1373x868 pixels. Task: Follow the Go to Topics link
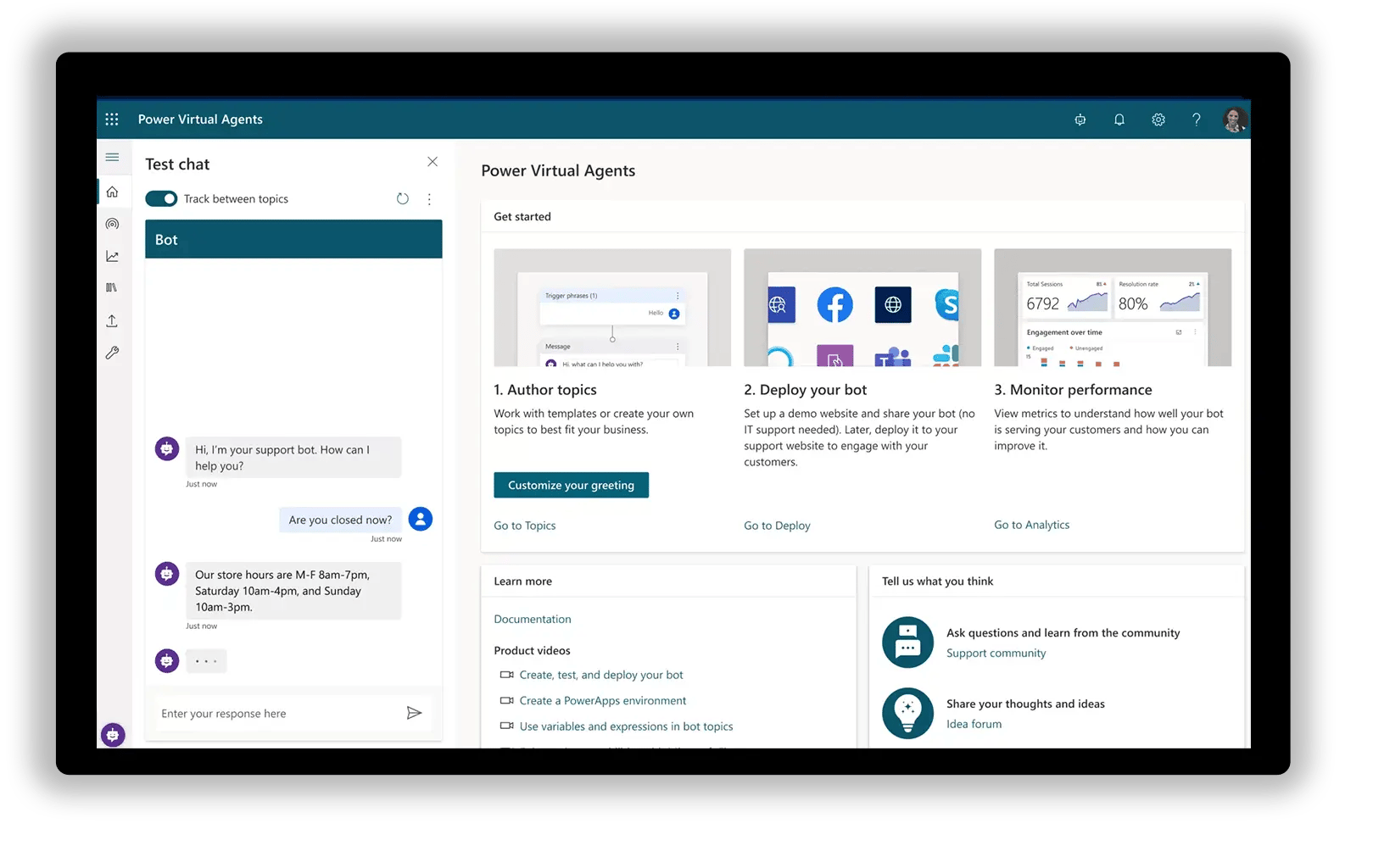coord(525,526)
